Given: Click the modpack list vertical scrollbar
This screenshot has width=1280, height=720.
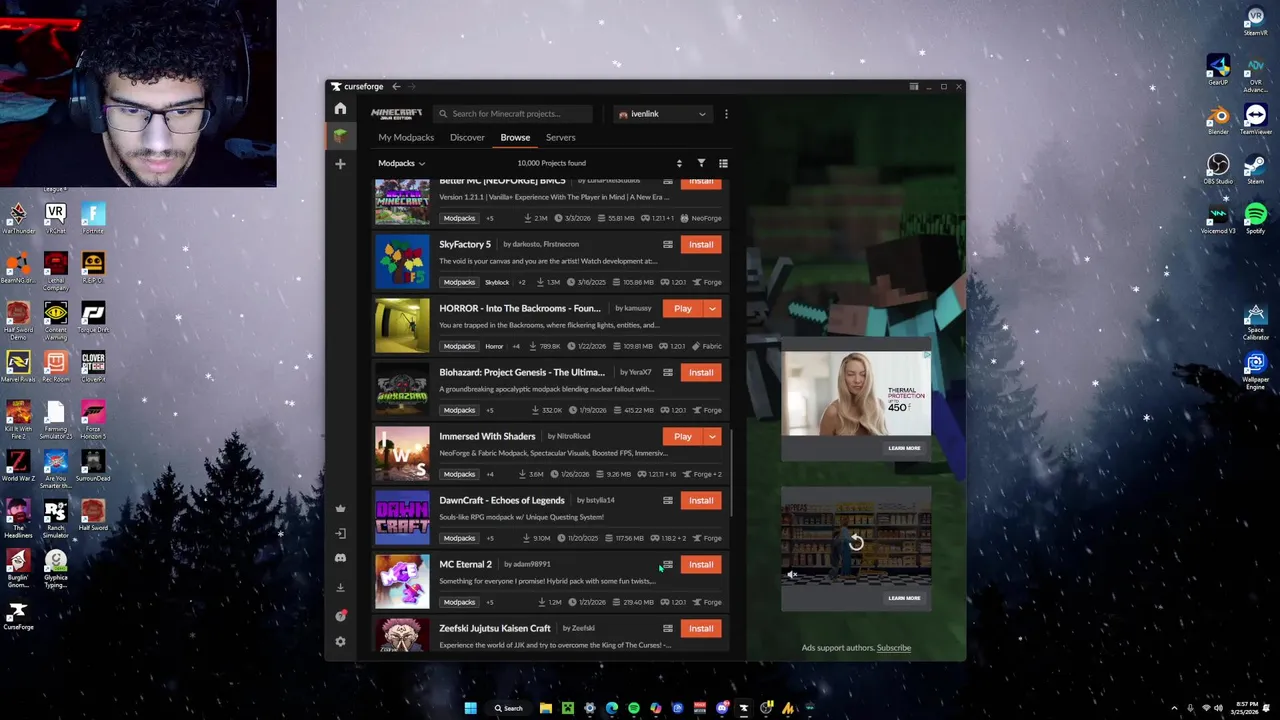Looking at the screenshot, I should (732, 473).
